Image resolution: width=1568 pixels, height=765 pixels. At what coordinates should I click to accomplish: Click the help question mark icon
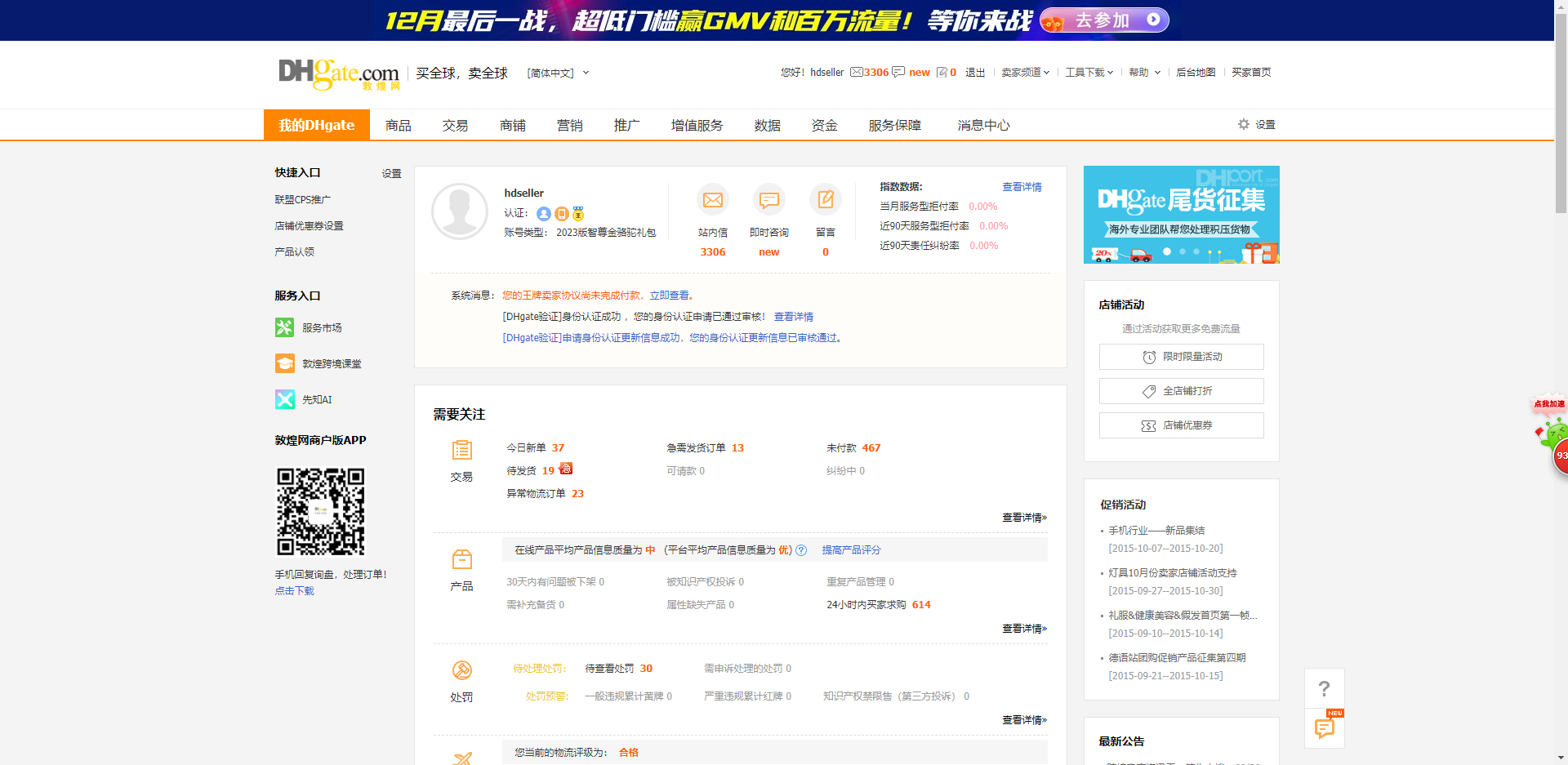pyautogui.click(x=1325, y=688)
